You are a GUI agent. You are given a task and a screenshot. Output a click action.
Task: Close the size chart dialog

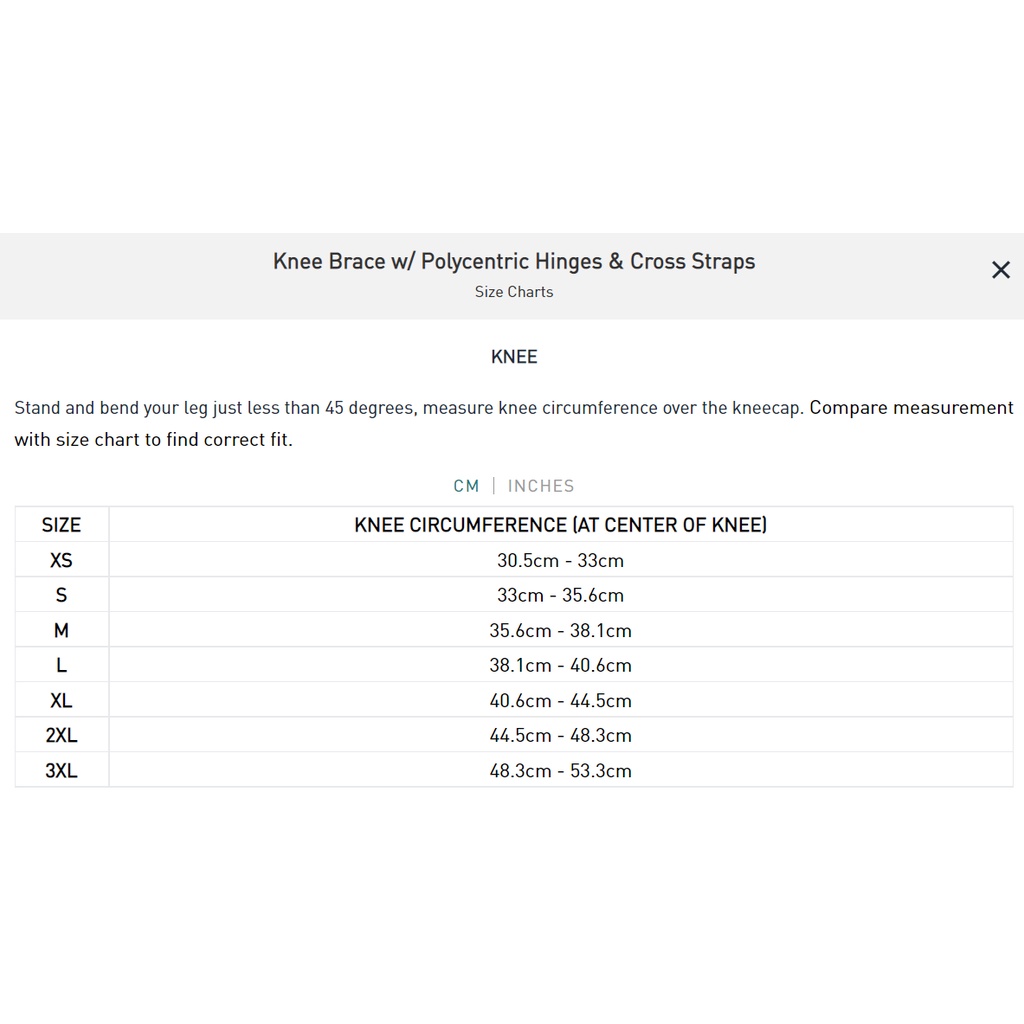1000,270
